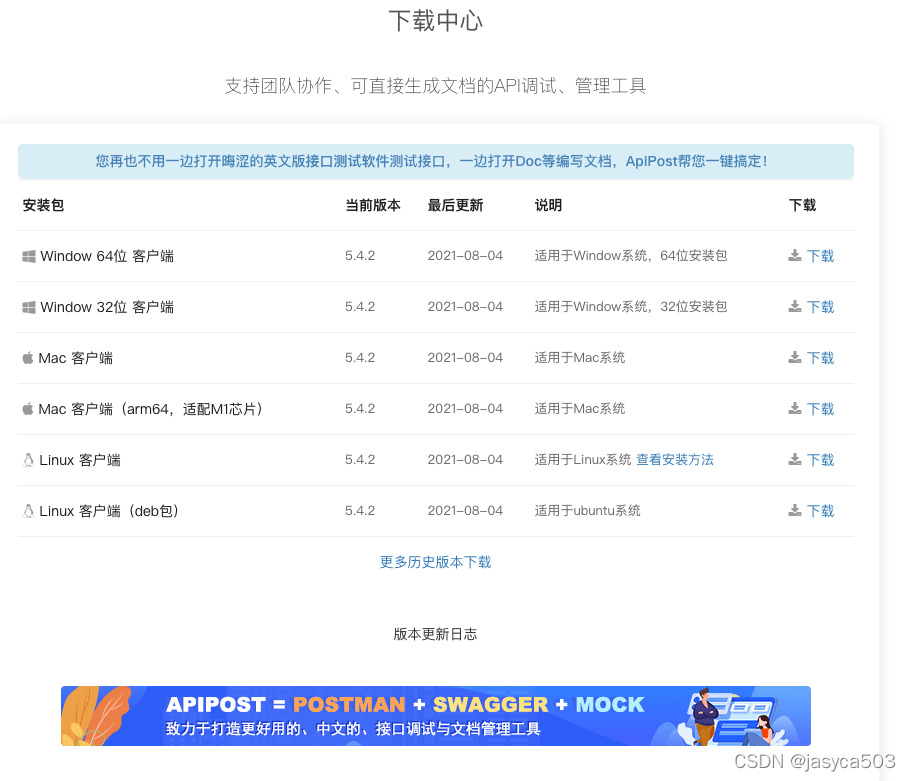
Task: Click the APIPOST promotional banner
Action: pos(435,716)
